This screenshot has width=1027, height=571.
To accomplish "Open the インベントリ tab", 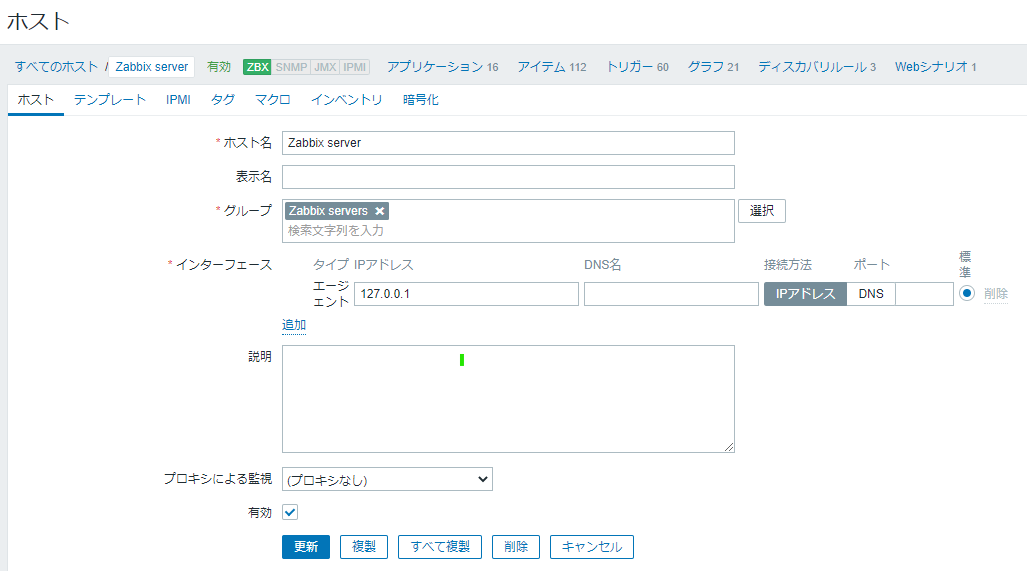I will (346, 100).
